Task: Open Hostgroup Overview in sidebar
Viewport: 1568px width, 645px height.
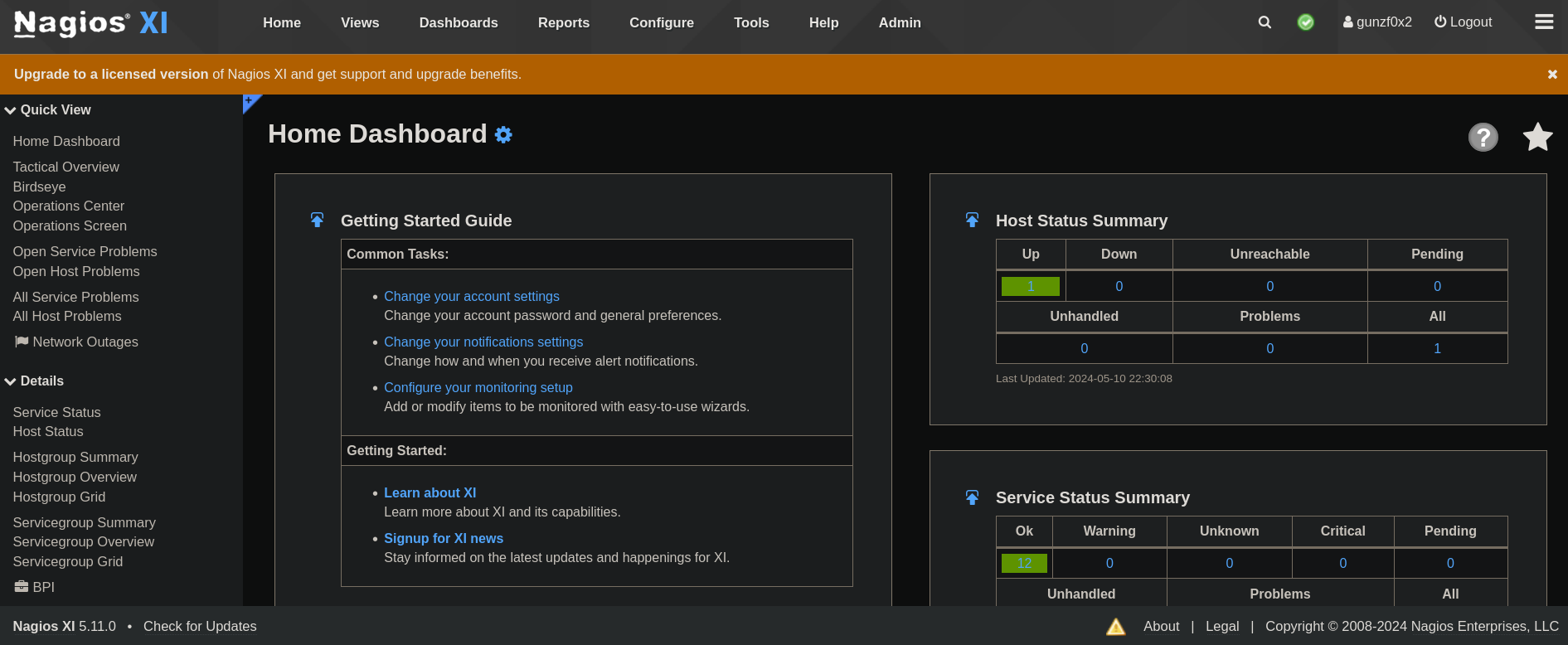Action: (75, 477)
